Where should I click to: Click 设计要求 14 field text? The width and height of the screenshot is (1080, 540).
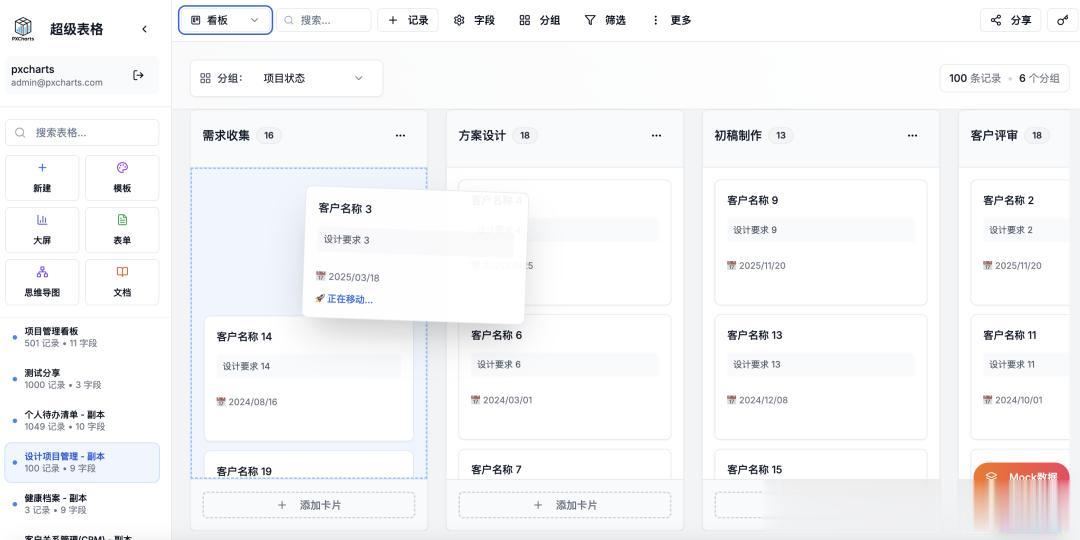[246, 366]
